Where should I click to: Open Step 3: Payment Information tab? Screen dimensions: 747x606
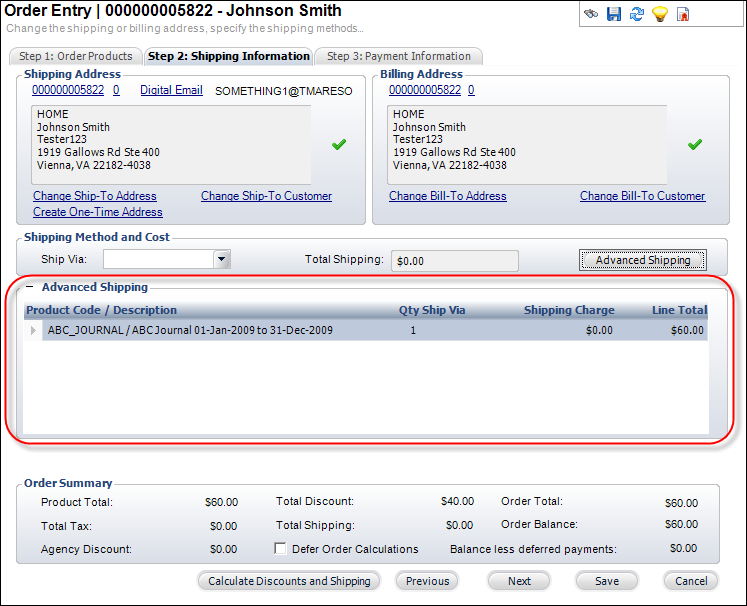pyautogui.click(x=399, y=56)
